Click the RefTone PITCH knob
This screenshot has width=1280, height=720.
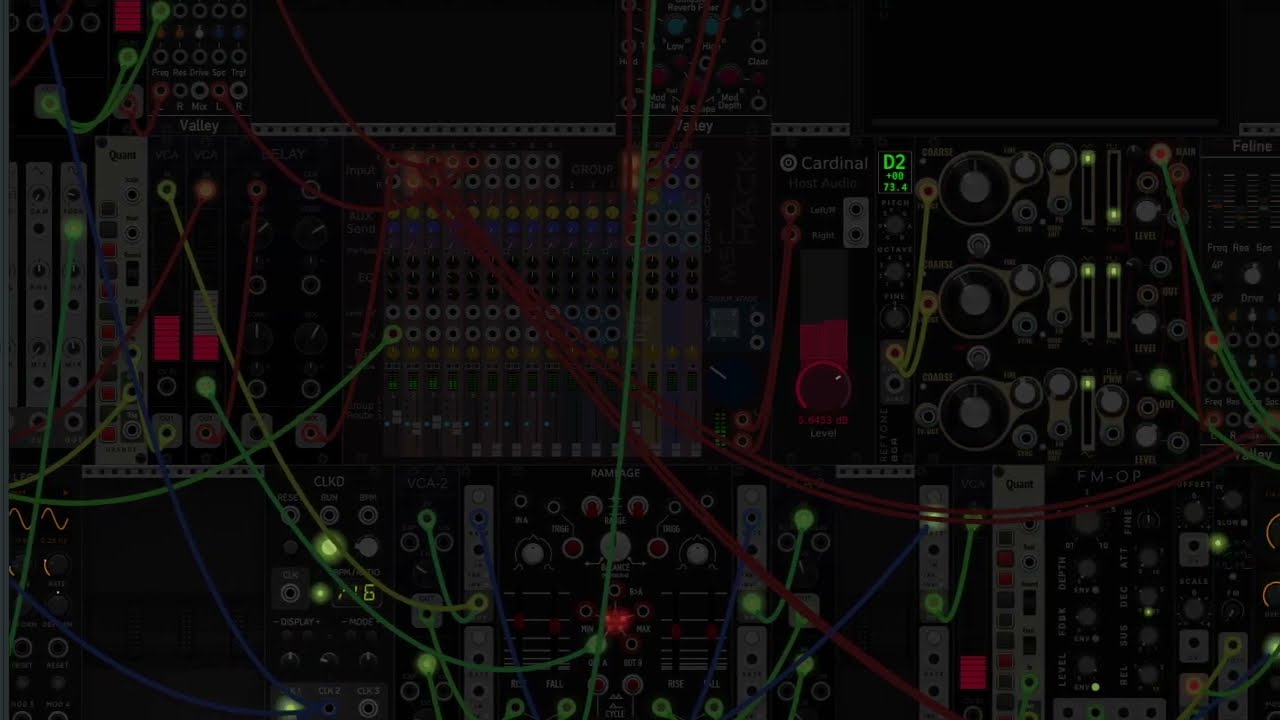(893, 227)
